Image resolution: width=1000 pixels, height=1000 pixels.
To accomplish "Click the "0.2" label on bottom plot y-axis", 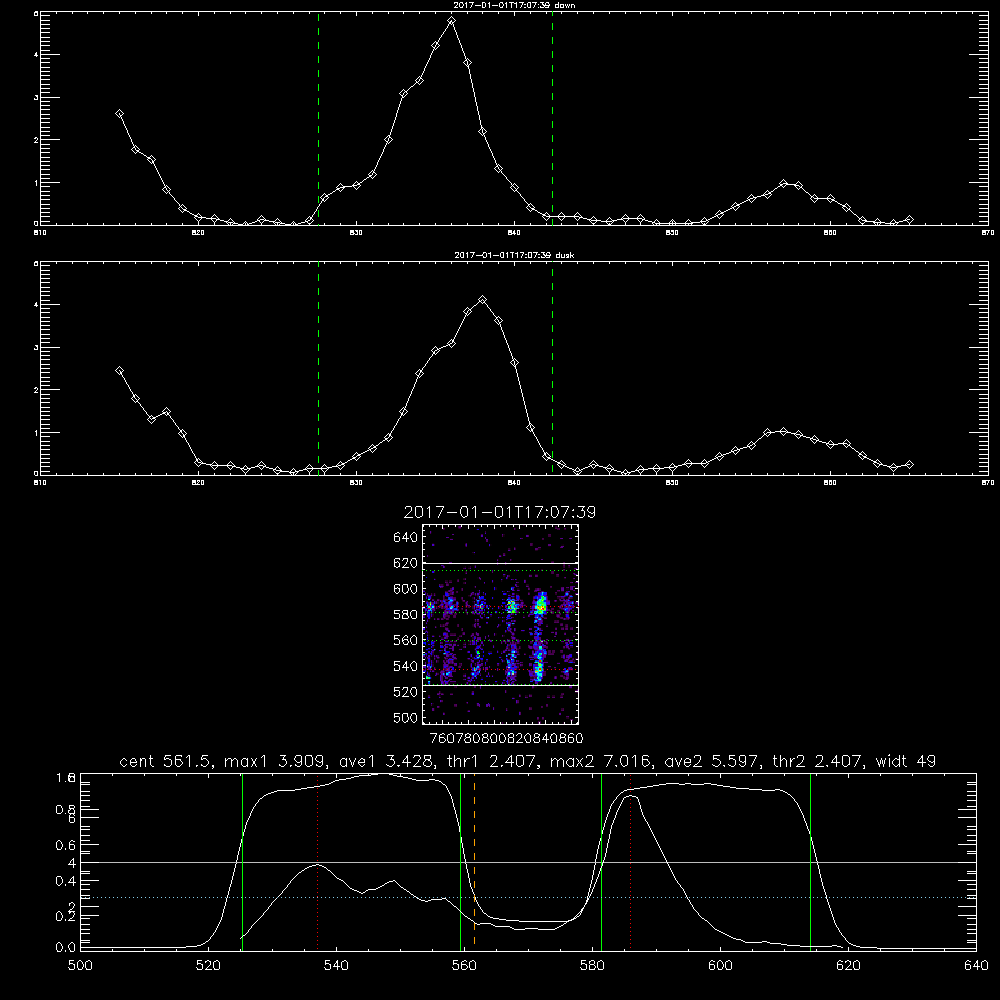I will click(66, 916).
